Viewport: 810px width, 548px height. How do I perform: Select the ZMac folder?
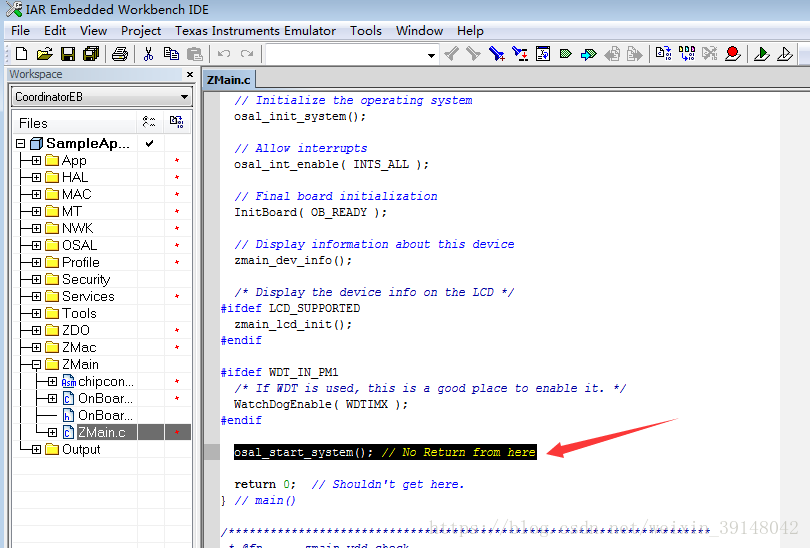79,348
